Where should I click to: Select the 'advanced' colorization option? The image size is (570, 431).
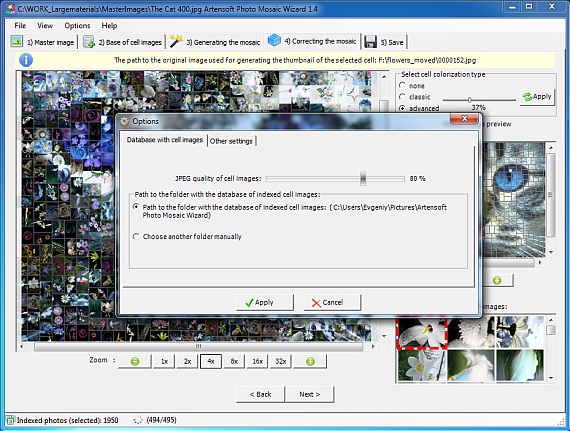tap(402, 108)
